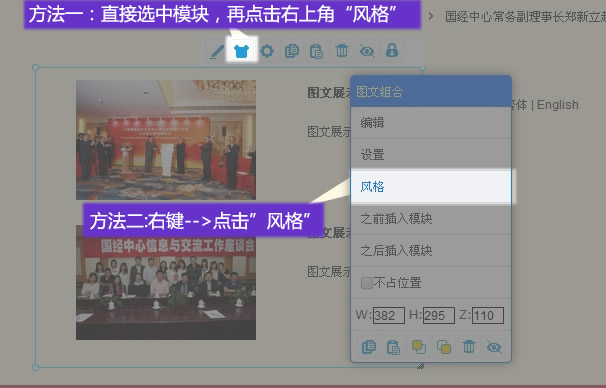Click send-to-back layer icon in context menu
This screenshot has height=388, width=606.
(x=444, y=347)
